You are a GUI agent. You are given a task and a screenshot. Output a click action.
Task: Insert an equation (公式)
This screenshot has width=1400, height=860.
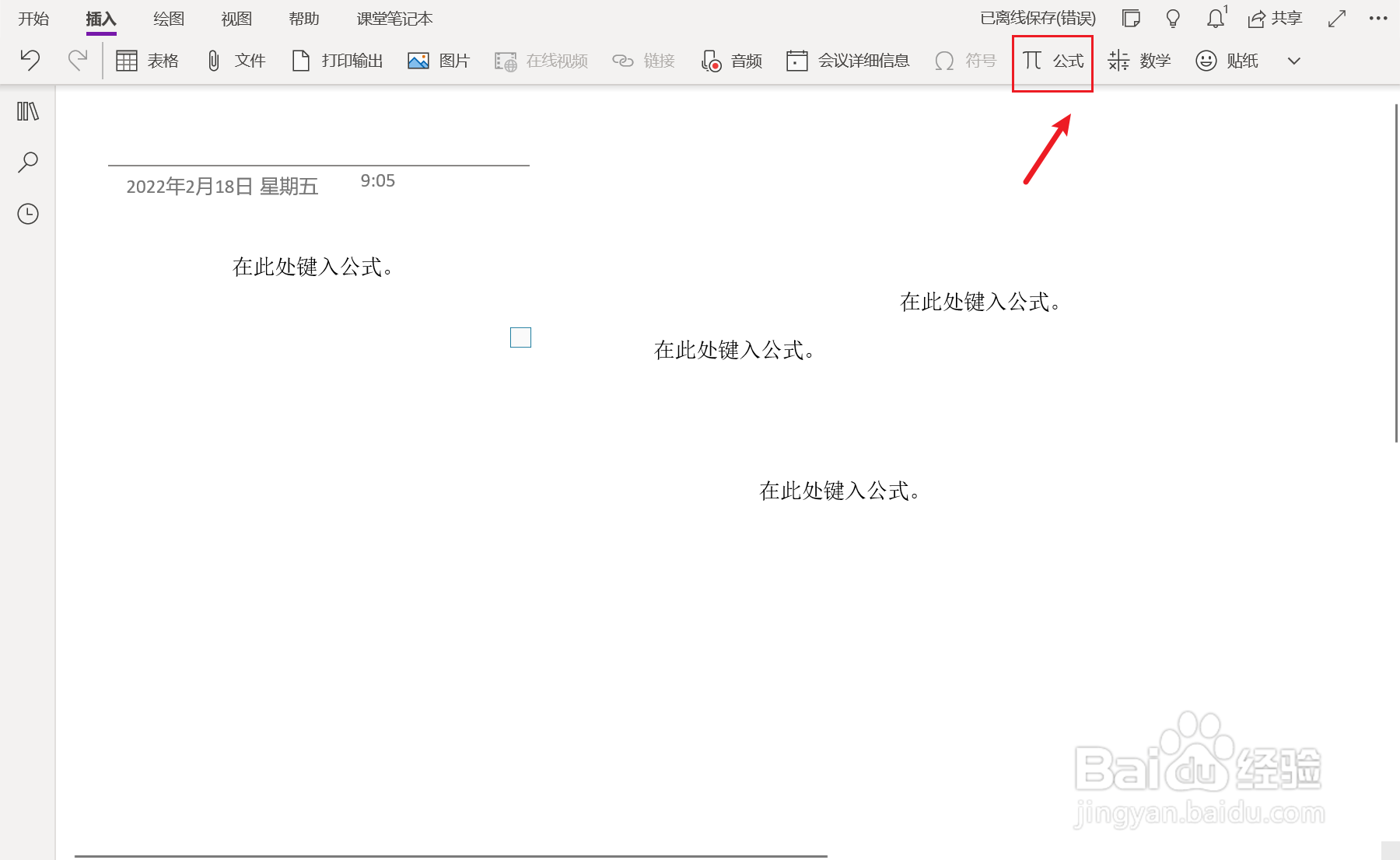1053,61
